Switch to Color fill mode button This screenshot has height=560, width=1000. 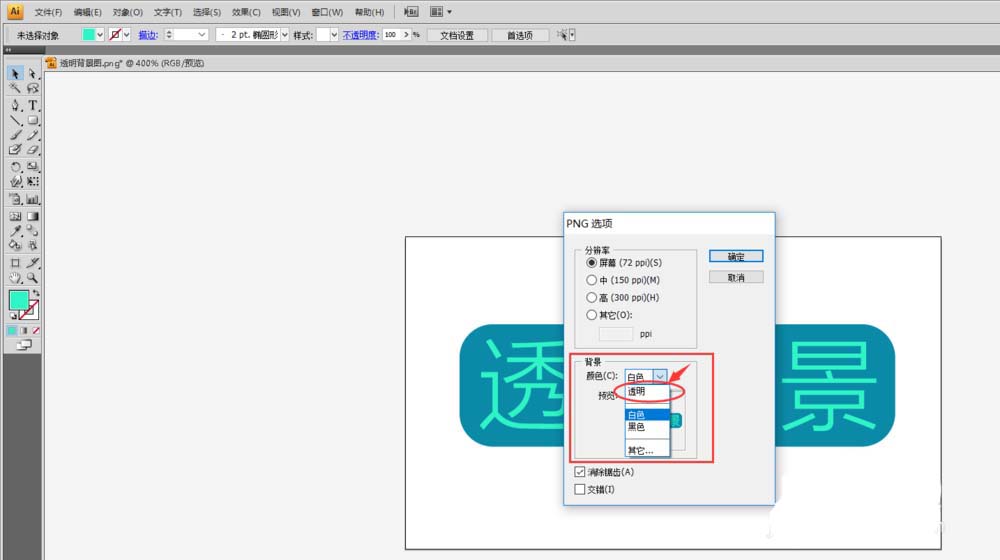coord(12,330)
